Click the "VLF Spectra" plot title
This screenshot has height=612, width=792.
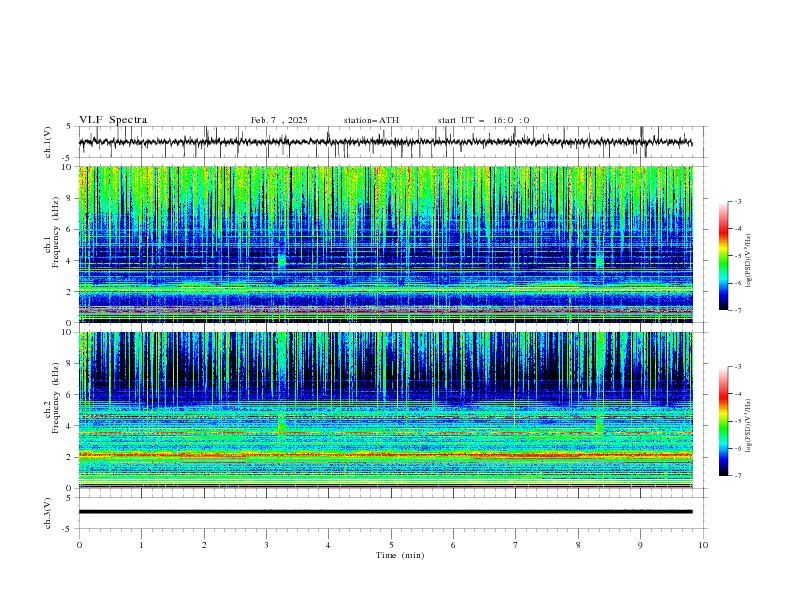click(x=113, y=120)
